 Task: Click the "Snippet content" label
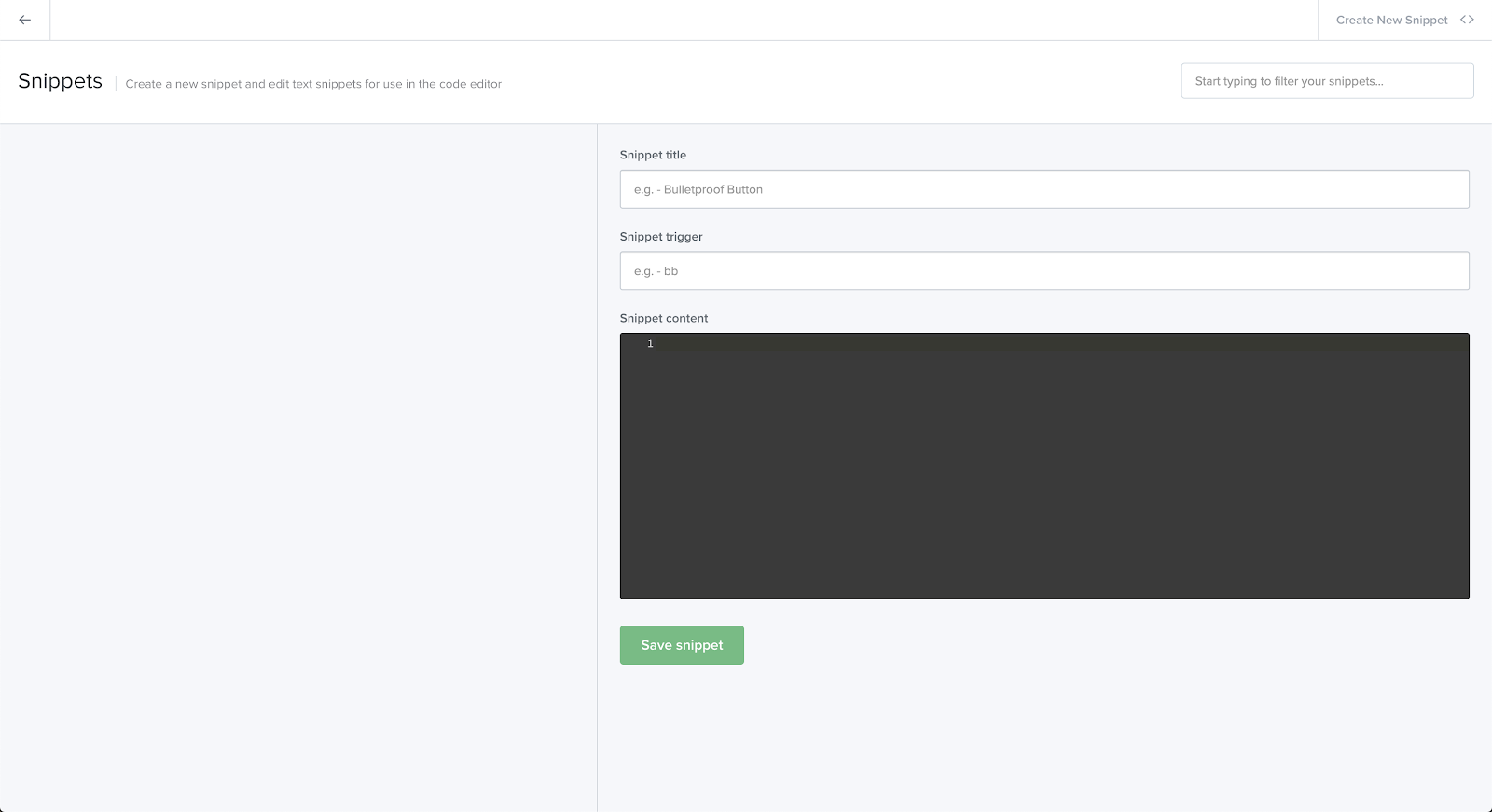click(x=664, y=318)
